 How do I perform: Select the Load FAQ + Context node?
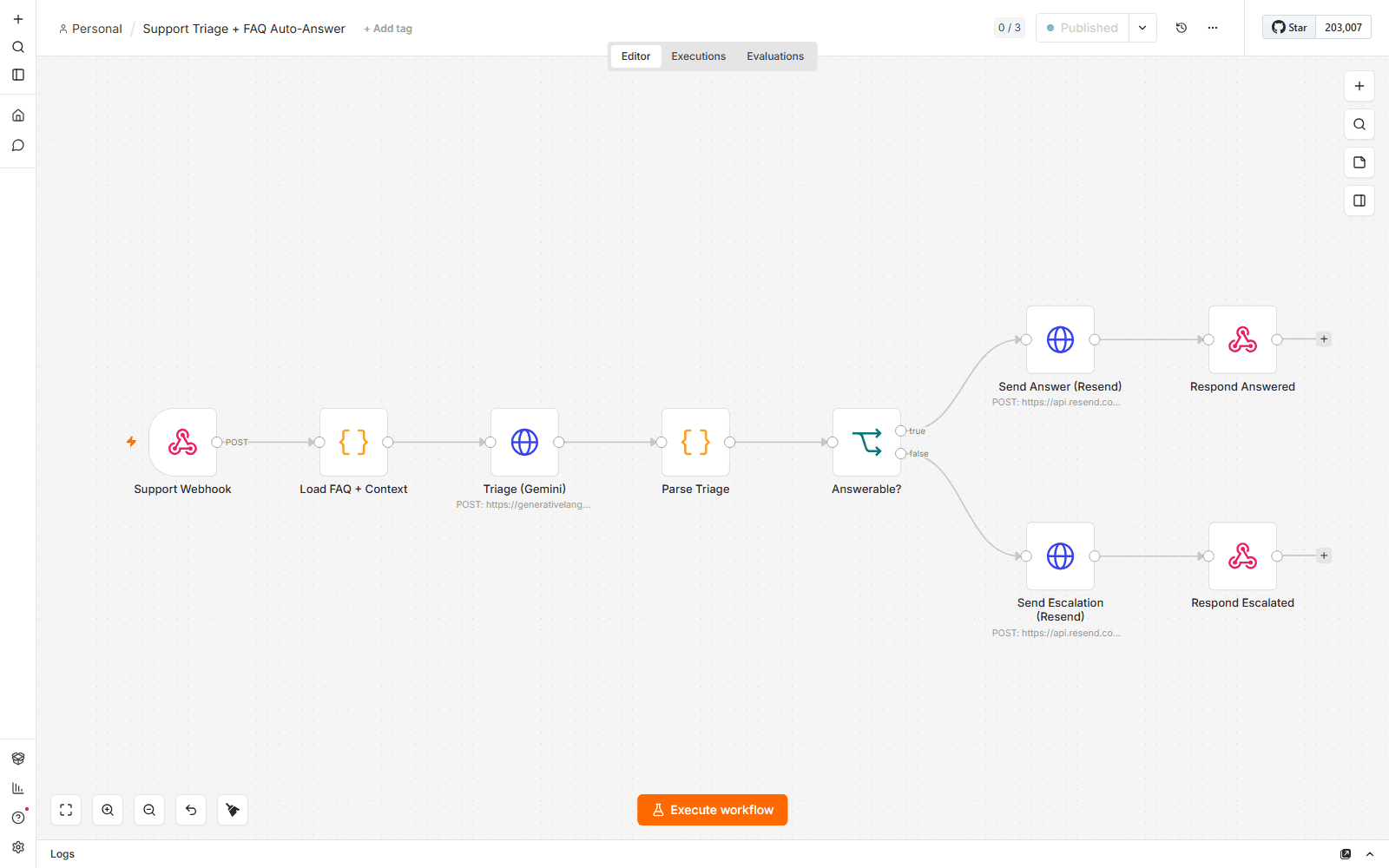click(353, 442)
